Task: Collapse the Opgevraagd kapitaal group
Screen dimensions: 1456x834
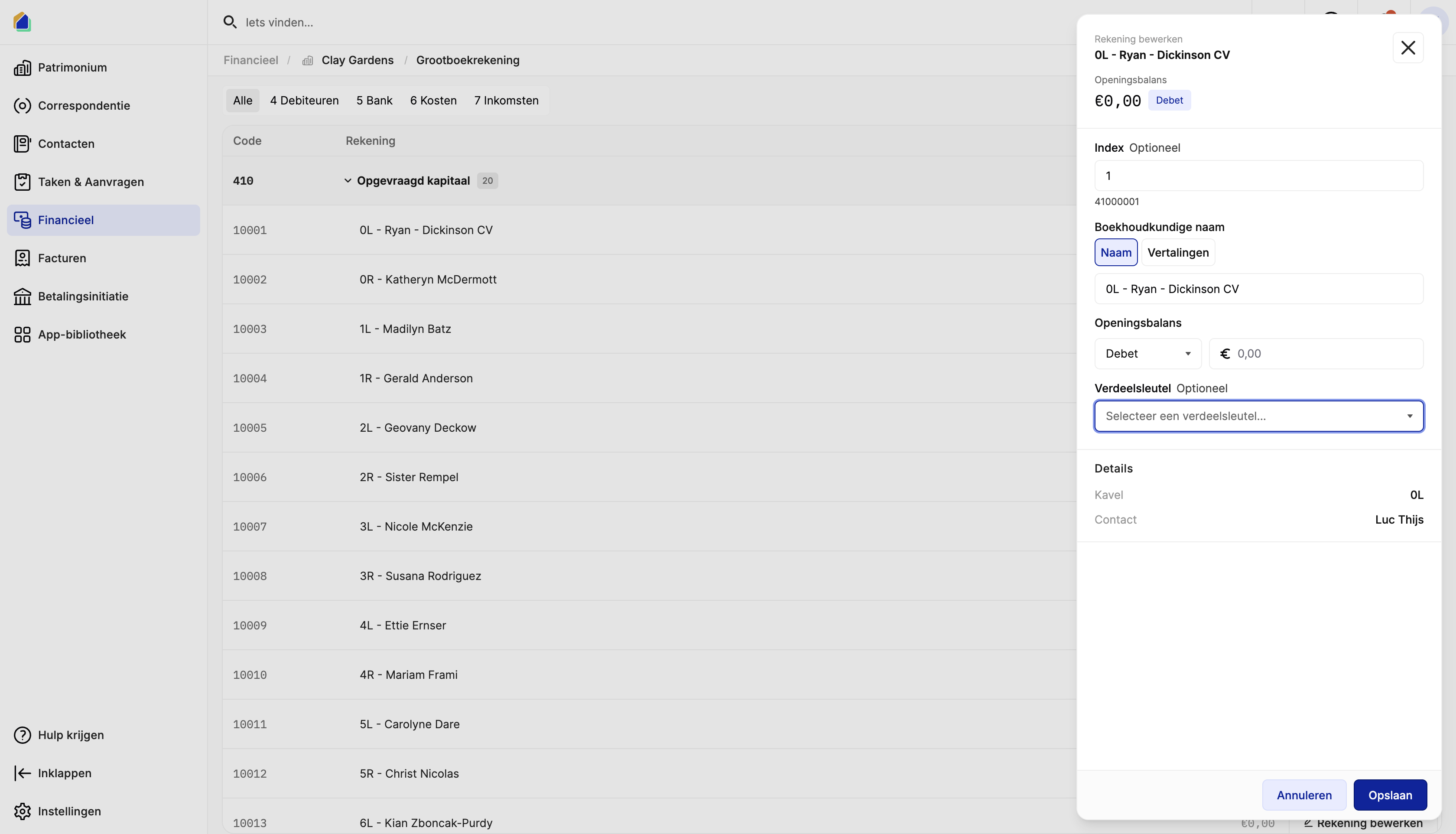Action: [x=348, y=181]
